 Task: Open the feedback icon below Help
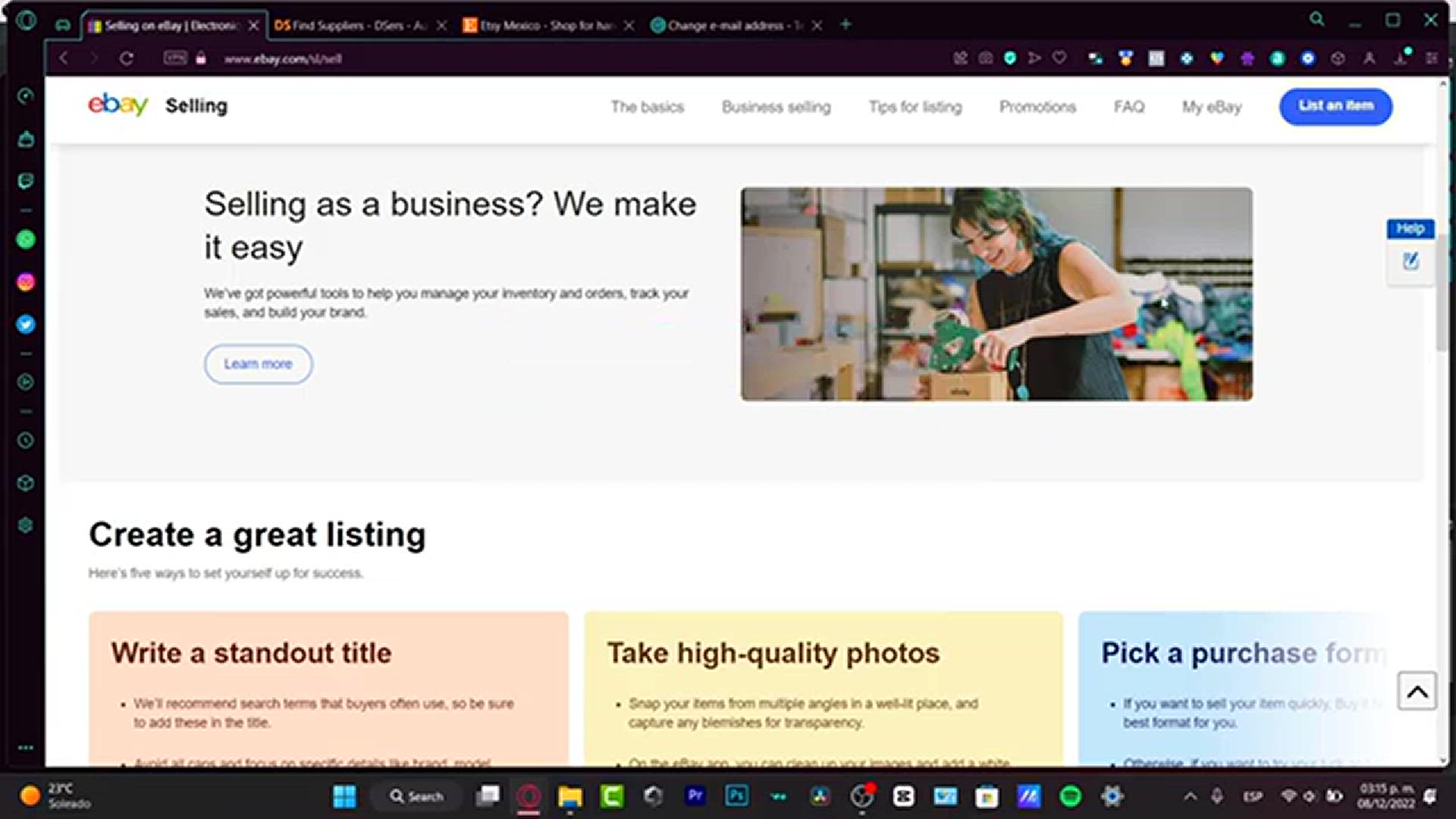[x=1410, y=262]
